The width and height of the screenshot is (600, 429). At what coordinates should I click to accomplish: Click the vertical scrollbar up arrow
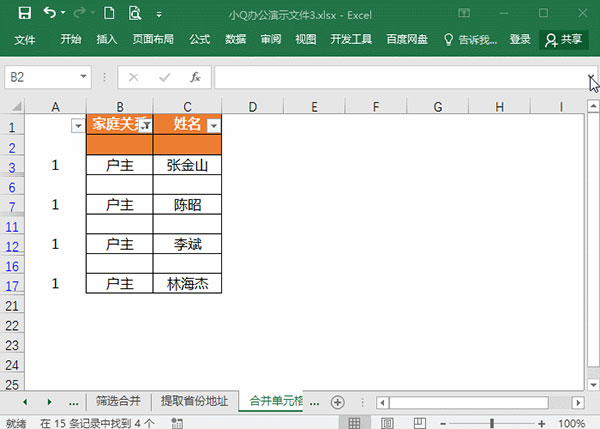[x=593, y=106]
